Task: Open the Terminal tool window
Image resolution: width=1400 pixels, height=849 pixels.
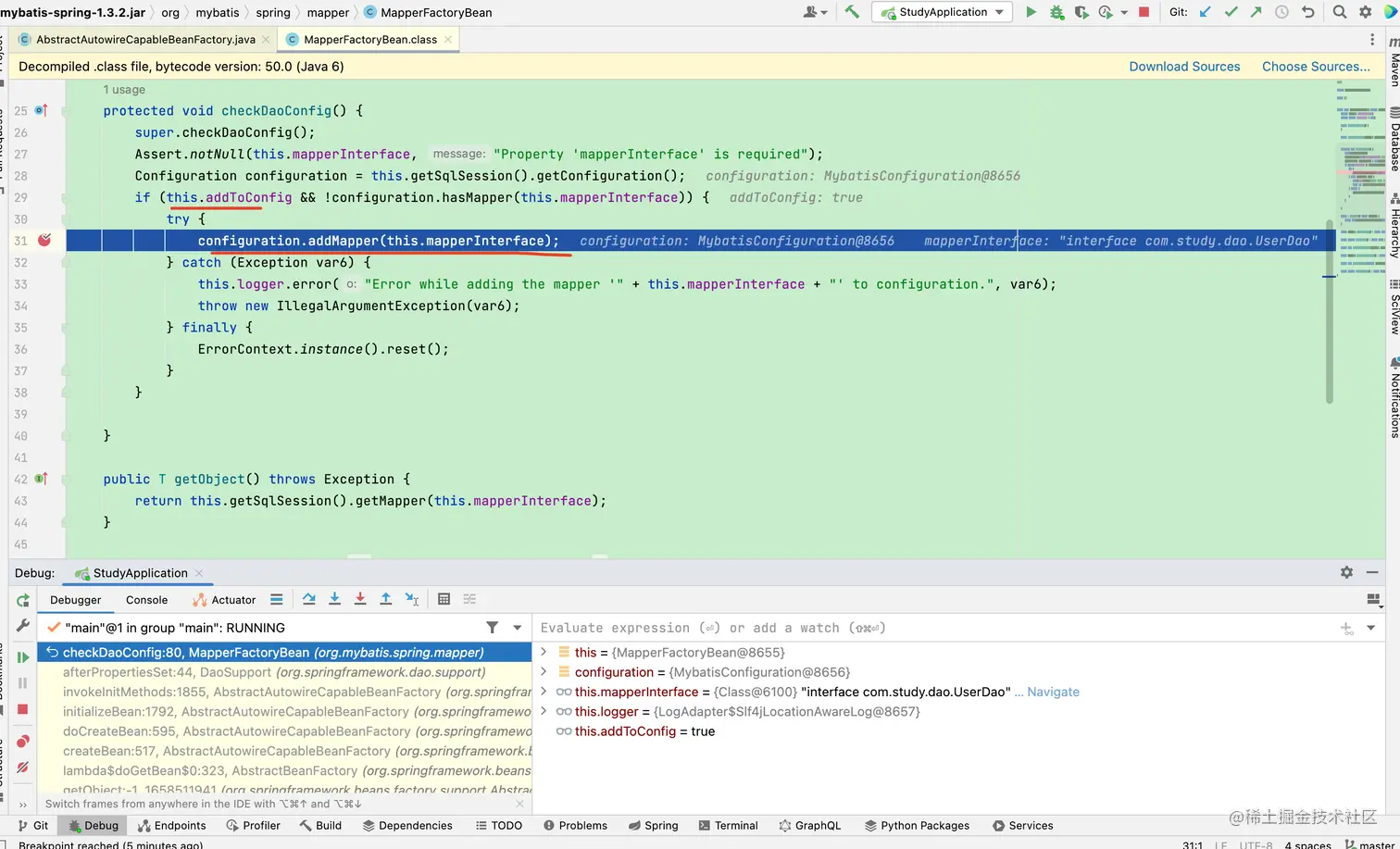Action: click(x=728, y=825)
